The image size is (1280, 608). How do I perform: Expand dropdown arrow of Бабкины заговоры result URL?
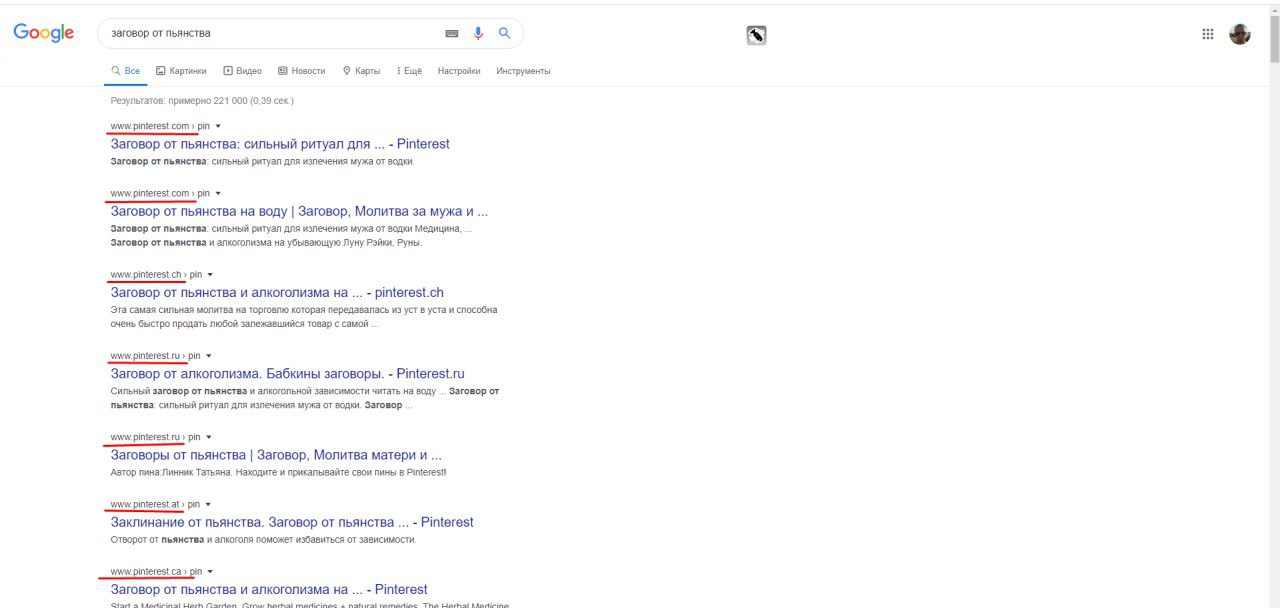pyautogui.click(x=208, y=356)
